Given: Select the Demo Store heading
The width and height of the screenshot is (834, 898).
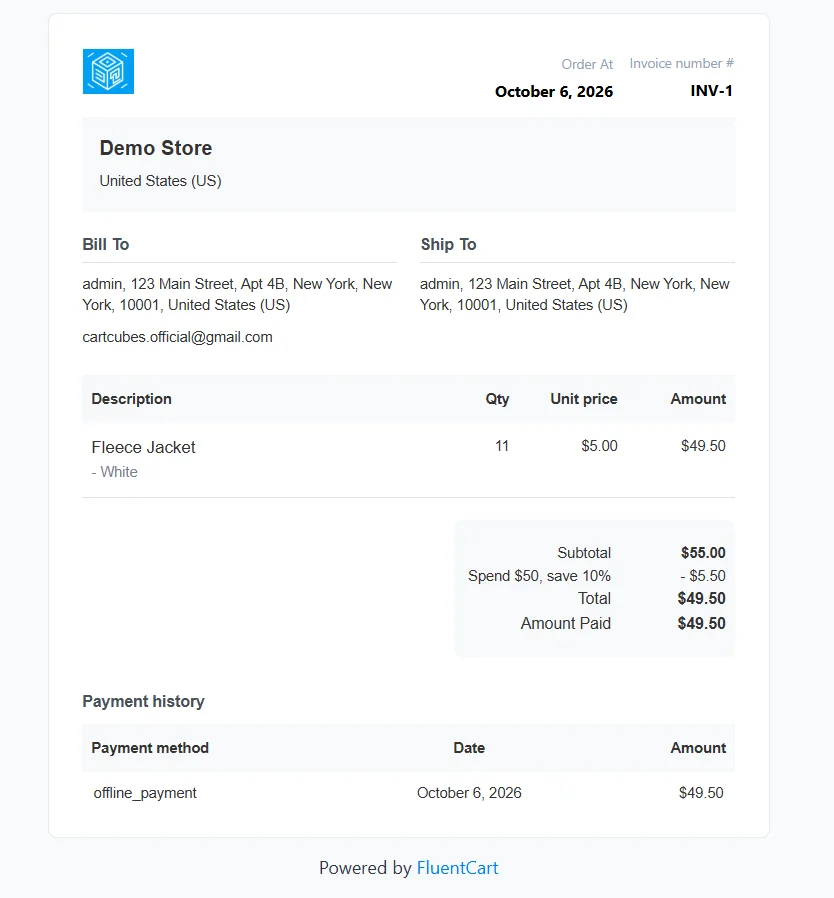Looking at the screenshot, I should [156, 148].
